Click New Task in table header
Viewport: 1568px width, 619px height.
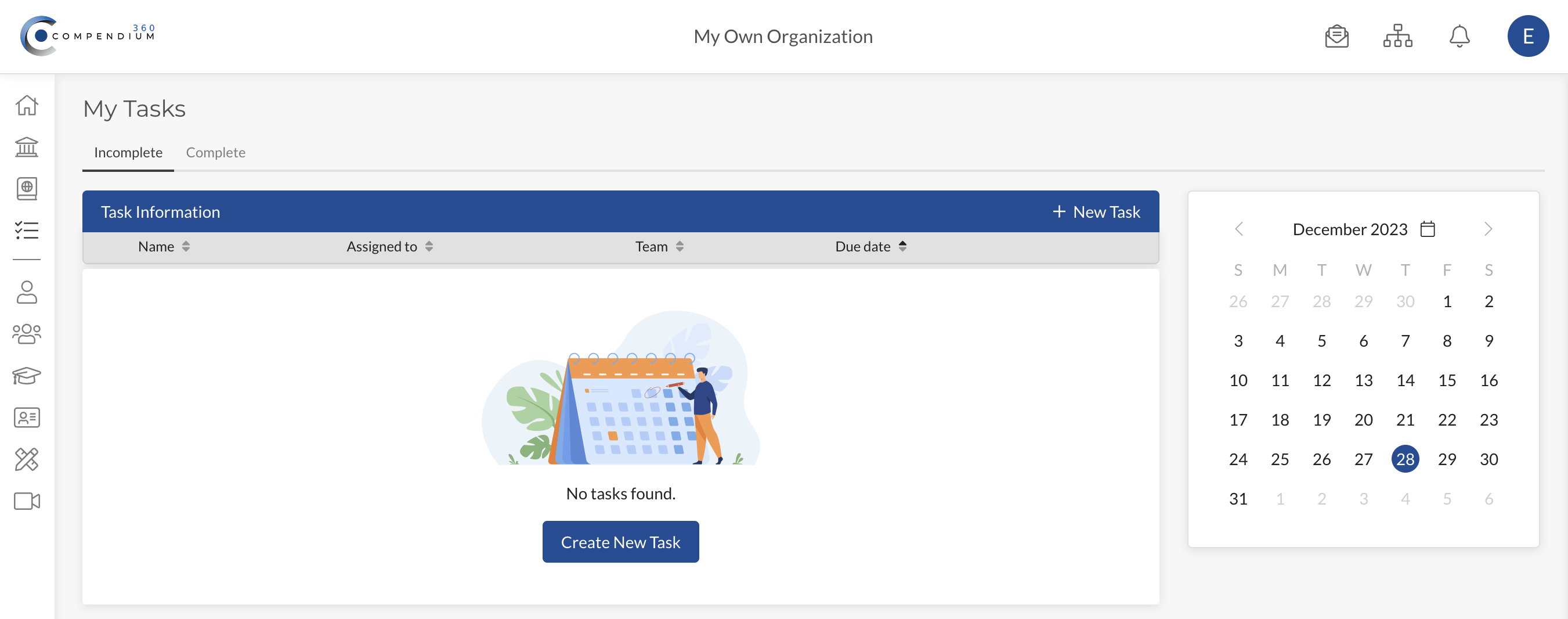tap(1096, 212)
